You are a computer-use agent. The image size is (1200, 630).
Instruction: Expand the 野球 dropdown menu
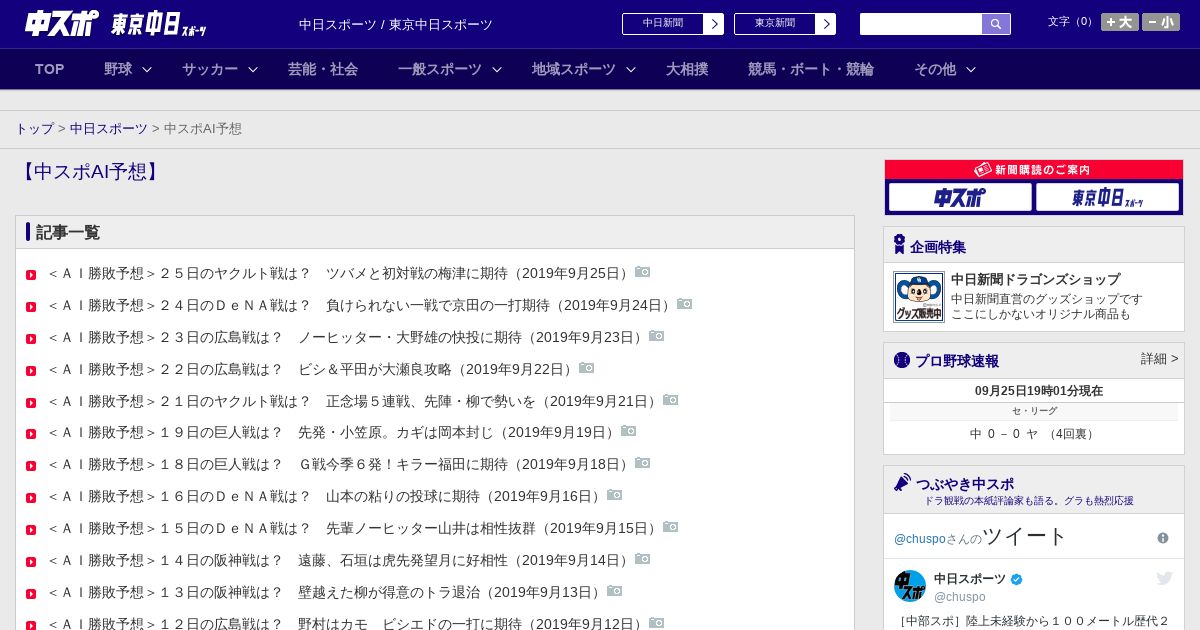[x=128, y=69]
